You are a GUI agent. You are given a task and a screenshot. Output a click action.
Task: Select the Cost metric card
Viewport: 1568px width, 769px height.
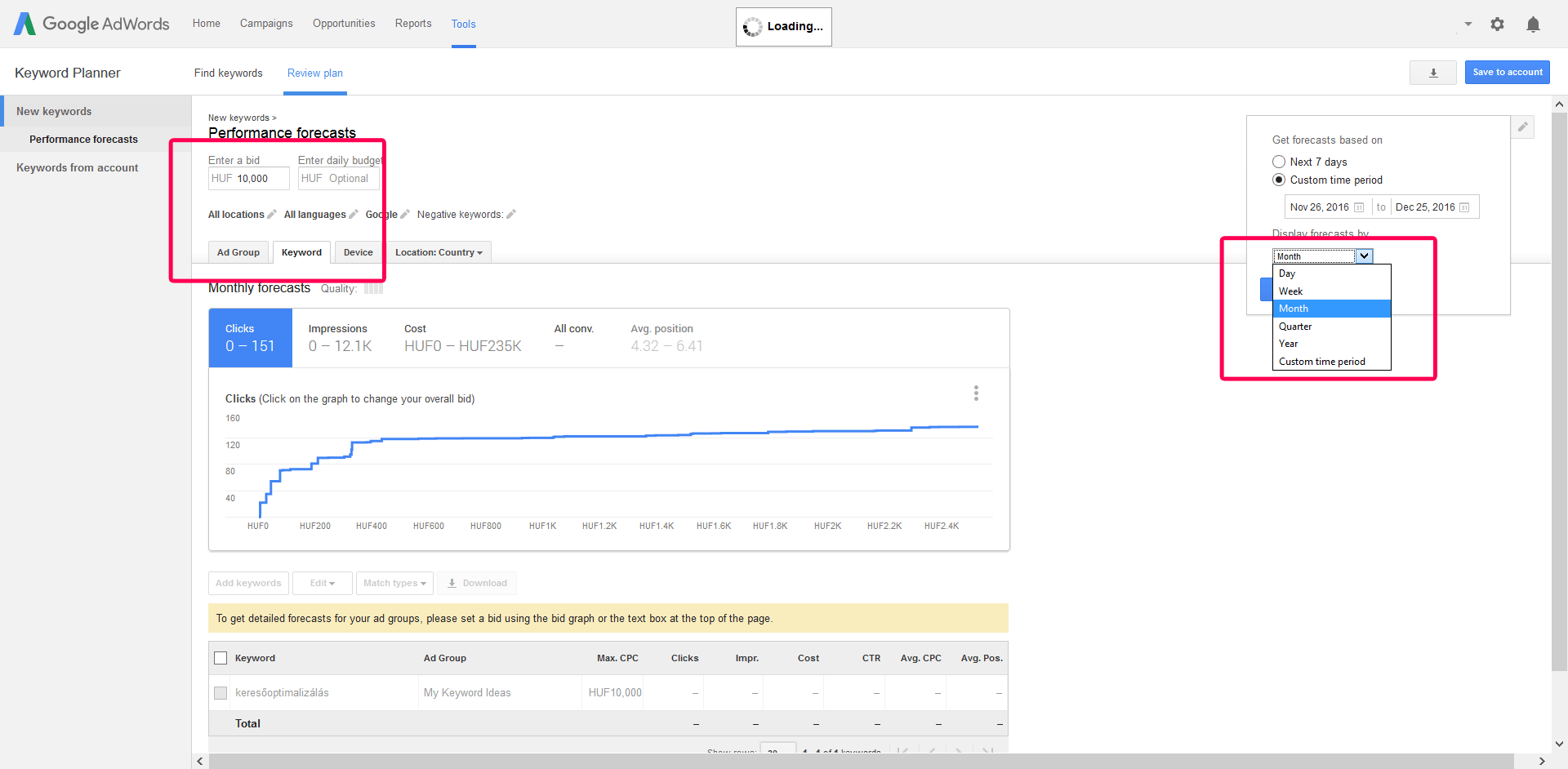click(463, 338)
